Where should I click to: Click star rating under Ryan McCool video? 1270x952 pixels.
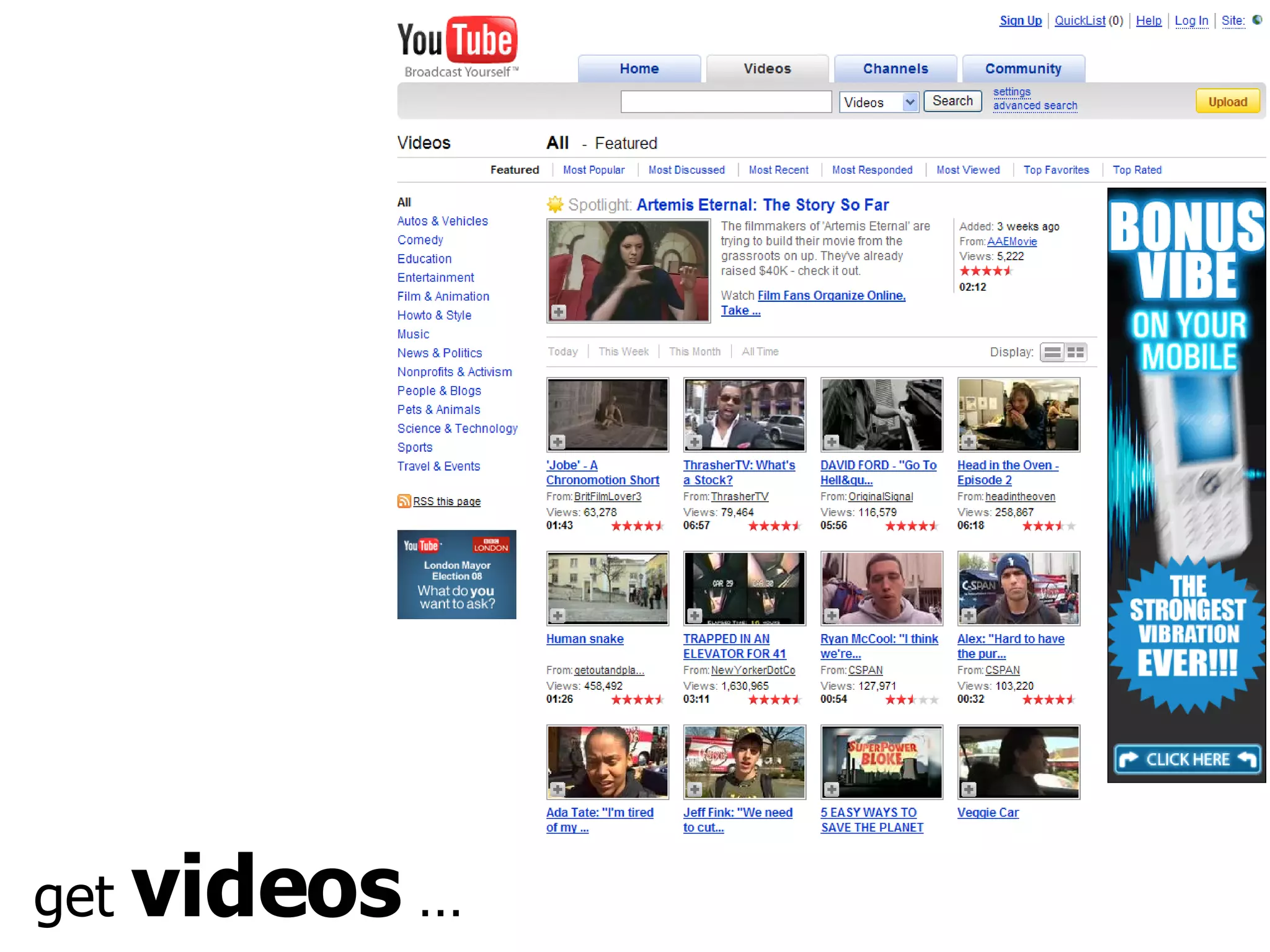coord(912,700)
